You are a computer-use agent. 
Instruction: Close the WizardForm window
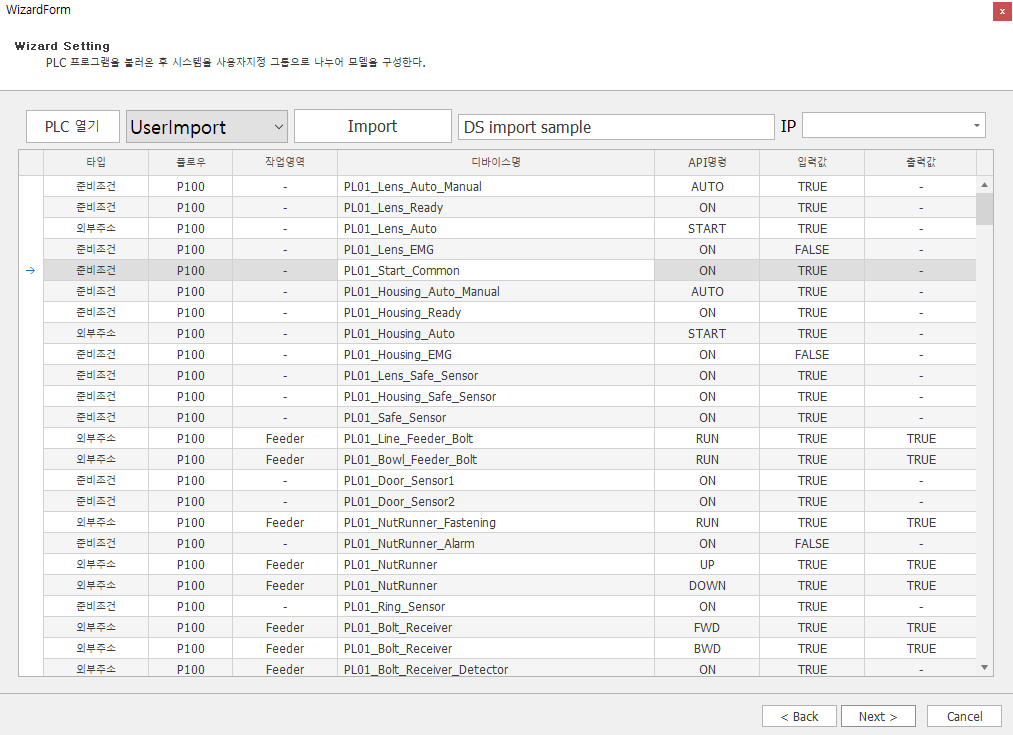pyautogui.click(x=1001, y=11)
